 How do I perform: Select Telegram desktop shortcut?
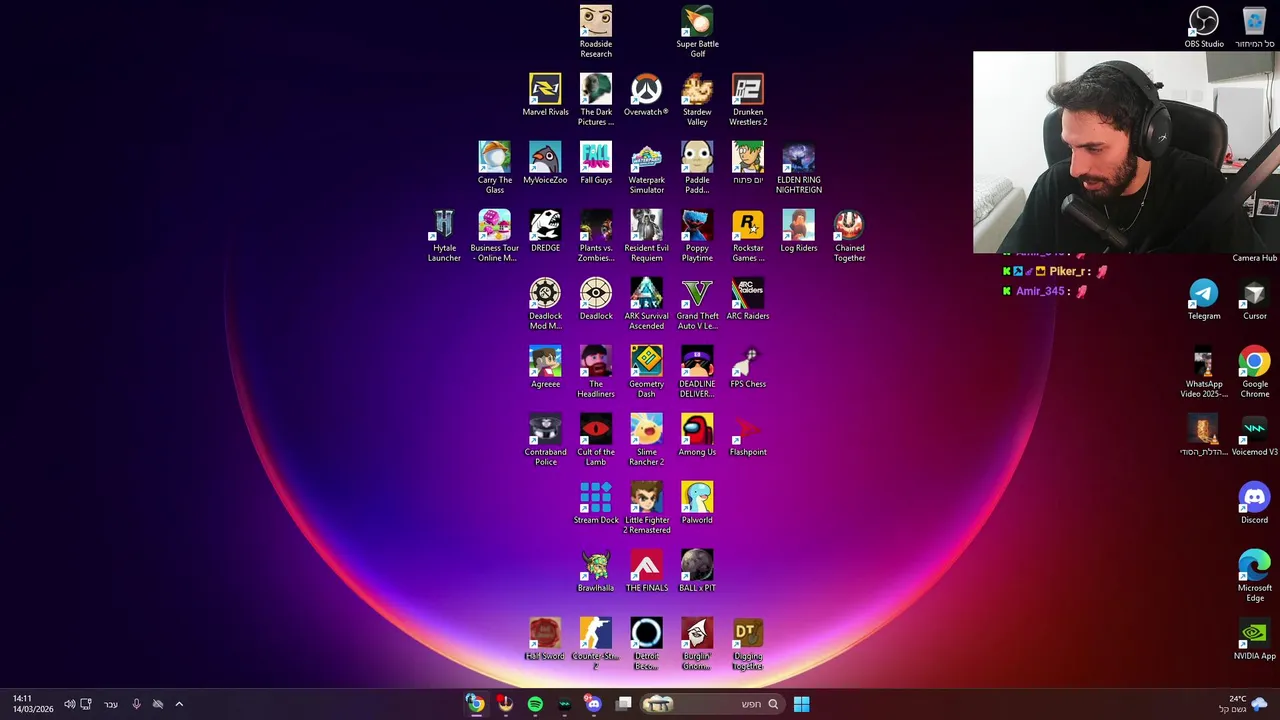click(x=1204, y=299)
